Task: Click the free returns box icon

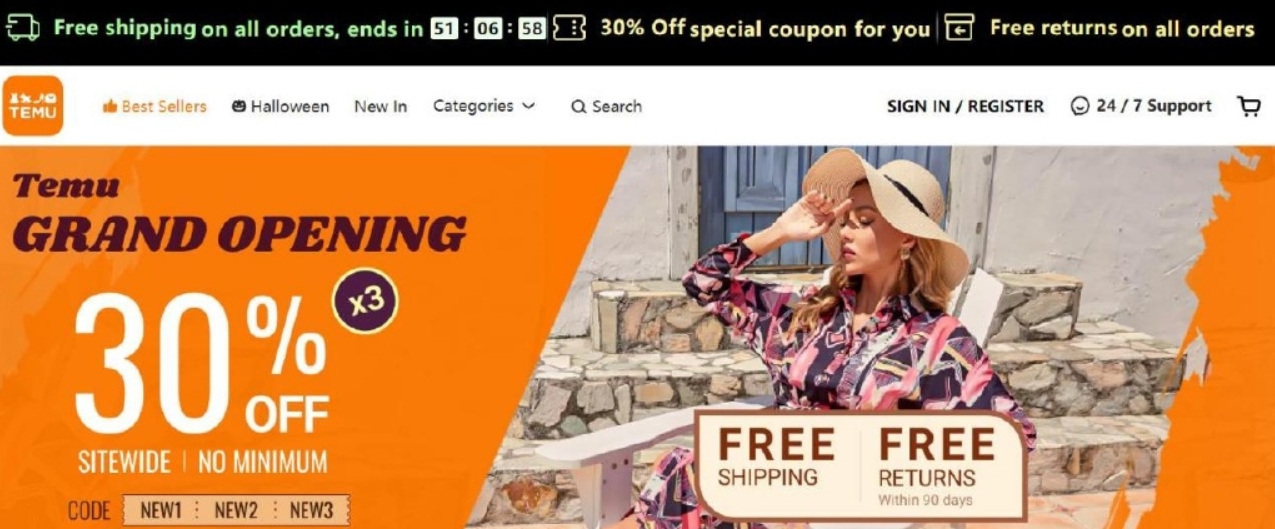Action: (x=959, y=28)
